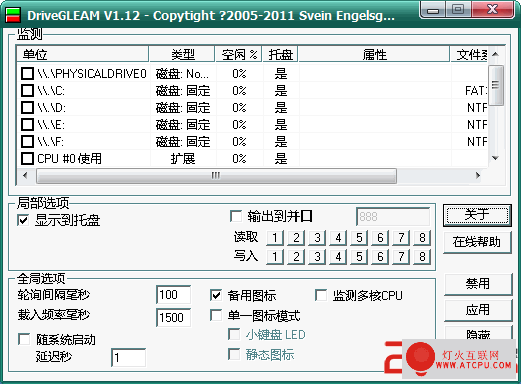Enable 随系统启动 checkbox
The image size is (521, 384).
pyautogui.click(x=24, y=340)
